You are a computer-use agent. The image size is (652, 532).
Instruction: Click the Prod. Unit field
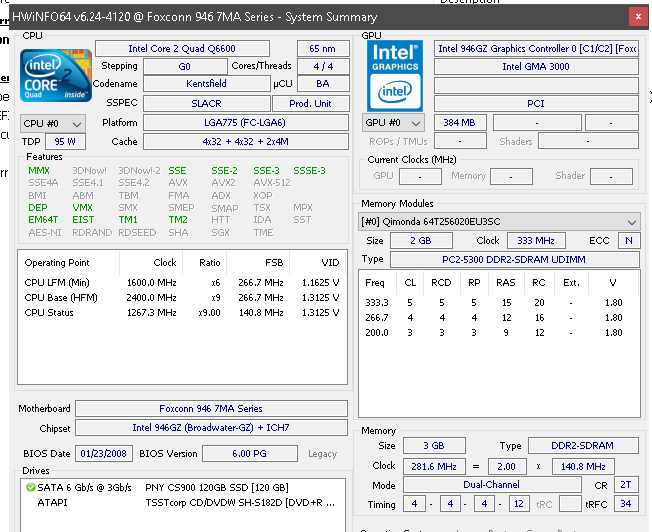point(310,104)
